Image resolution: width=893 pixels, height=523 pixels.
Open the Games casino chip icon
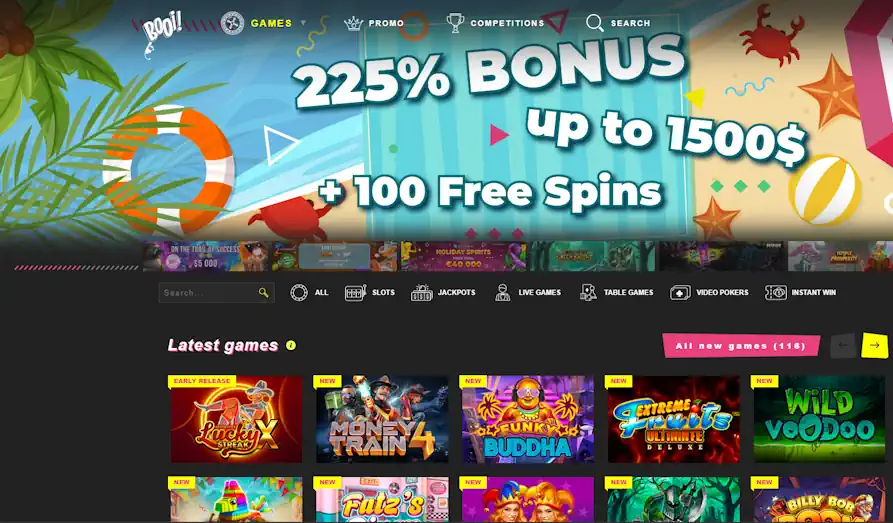232,23
